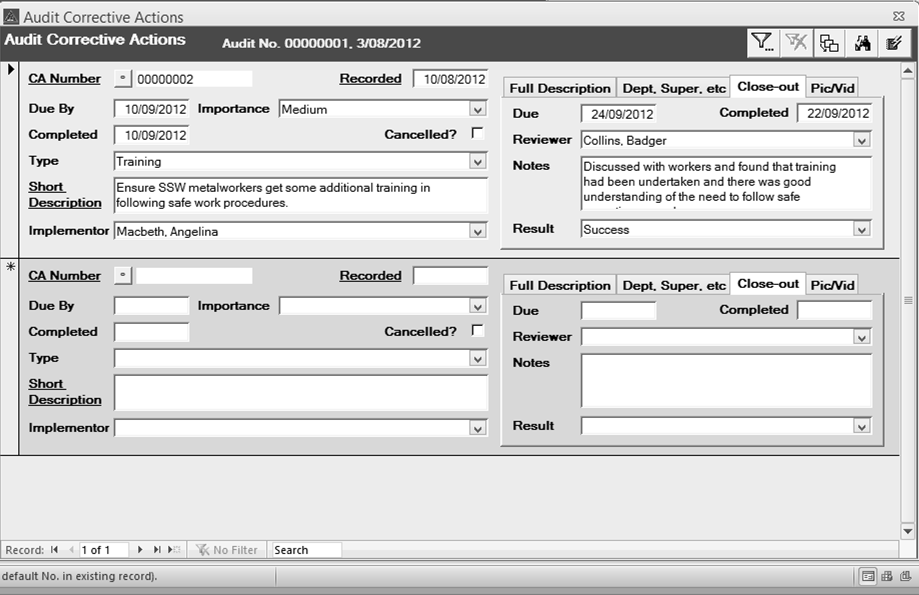919x595 pixels.
Task: Click Short Description label in new record
Action: click(x=64, y=392)
